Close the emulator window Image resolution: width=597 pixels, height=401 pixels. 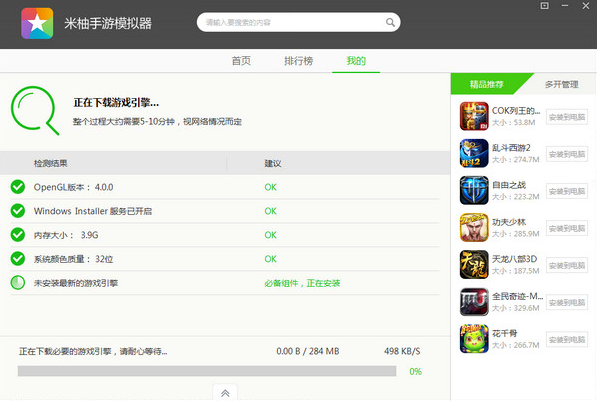[x=586, y=6]
